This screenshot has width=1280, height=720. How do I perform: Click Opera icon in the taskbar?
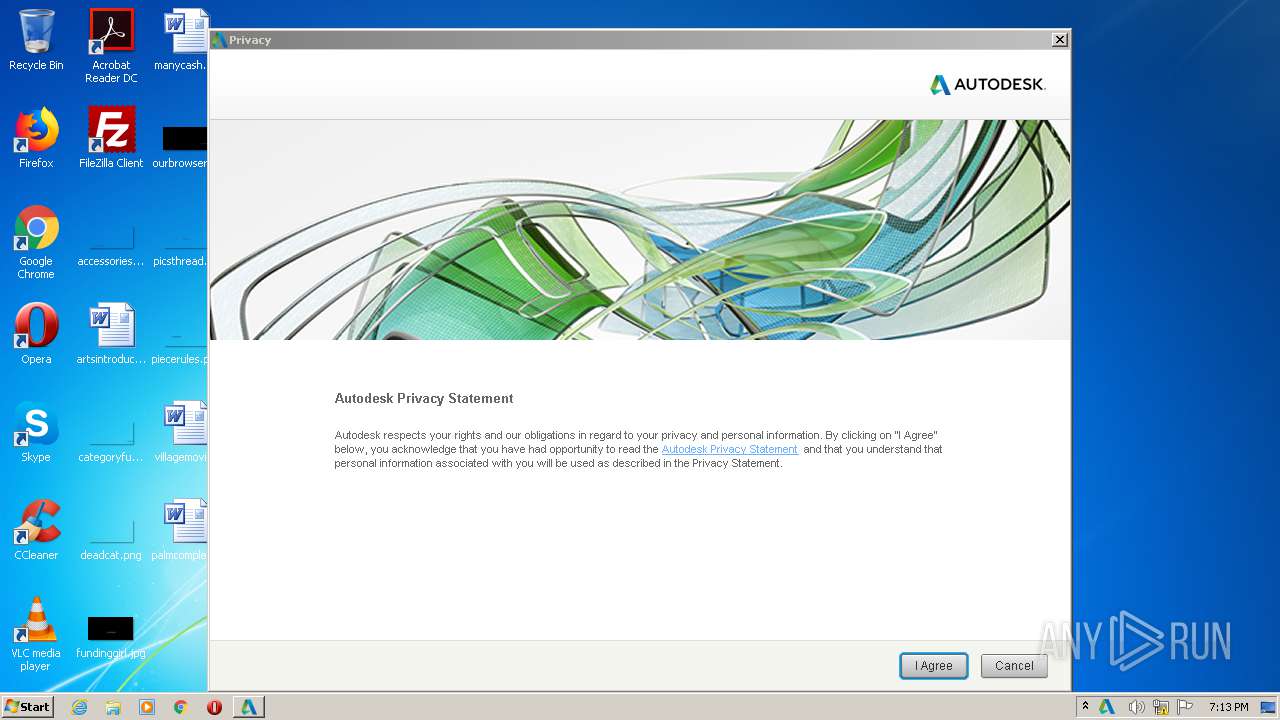tap(214, 707)
